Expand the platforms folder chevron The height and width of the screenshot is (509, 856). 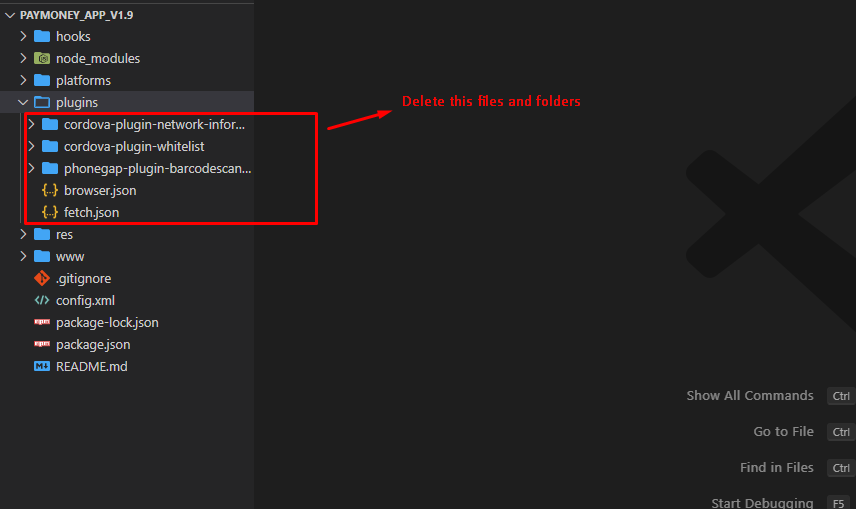pos(23,80)
